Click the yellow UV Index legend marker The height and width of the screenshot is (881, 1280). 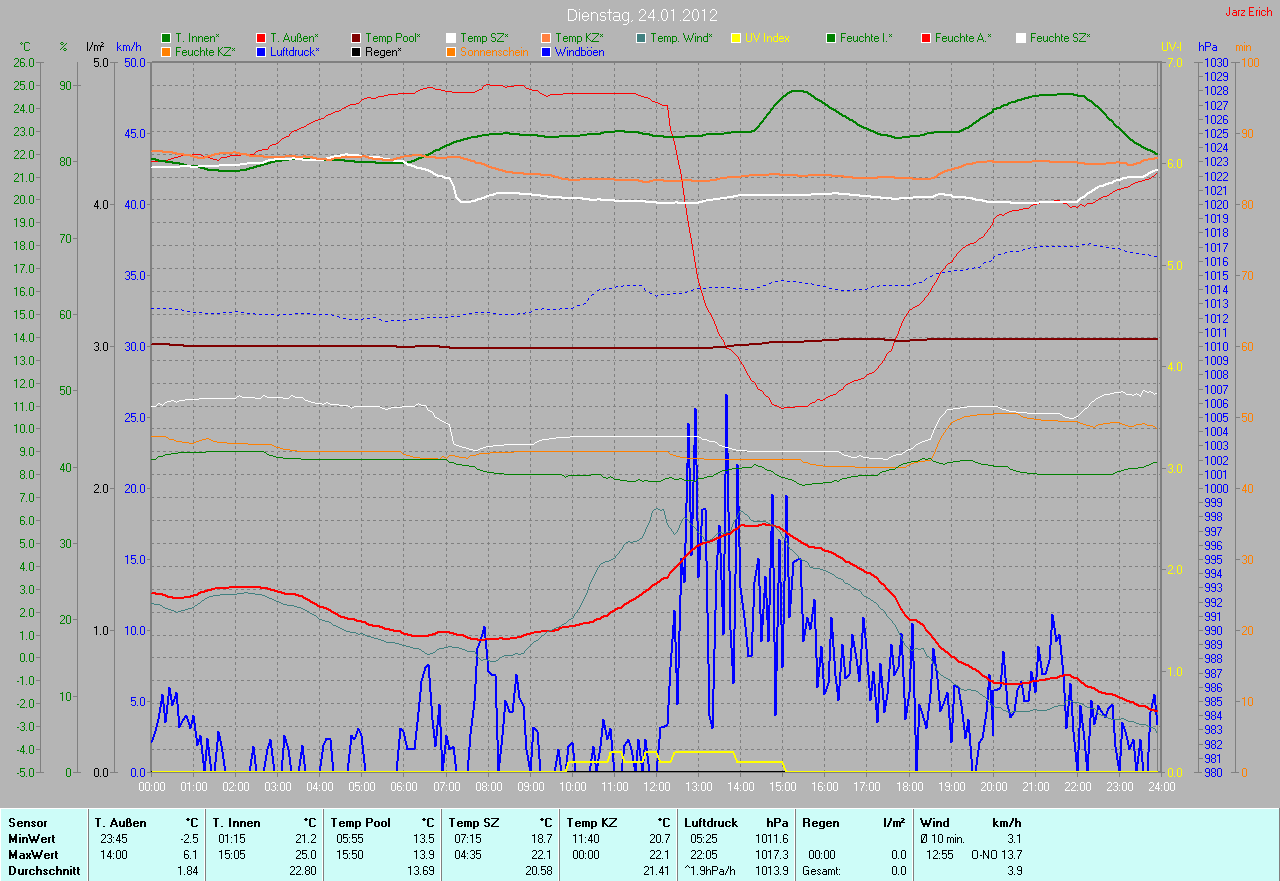(737, 38)
